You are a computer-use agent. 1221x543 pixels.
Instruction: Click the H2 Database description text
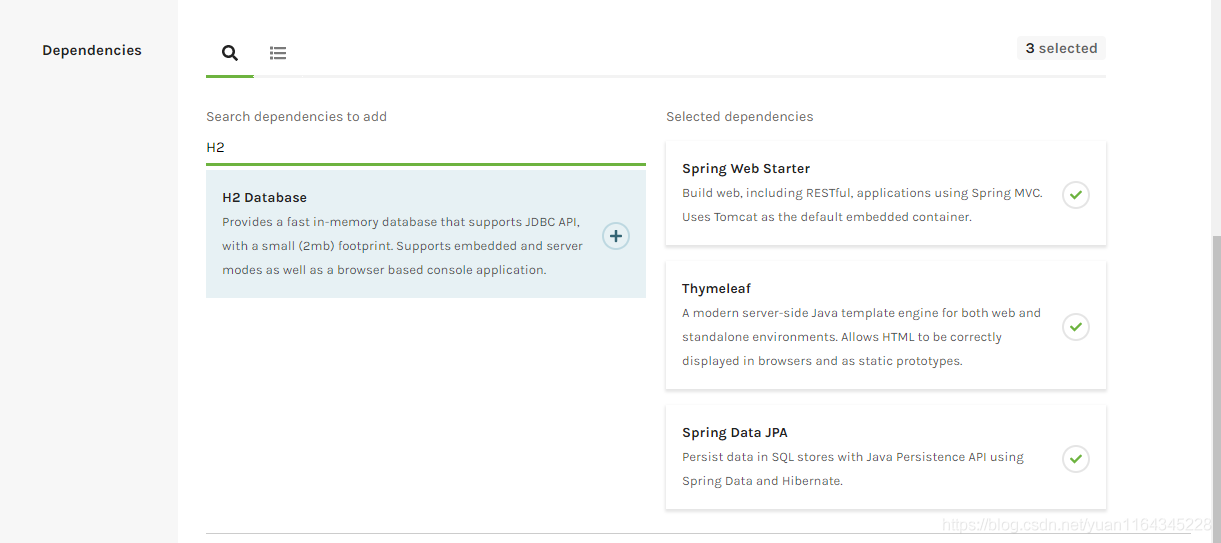click(x=400, y=245)
